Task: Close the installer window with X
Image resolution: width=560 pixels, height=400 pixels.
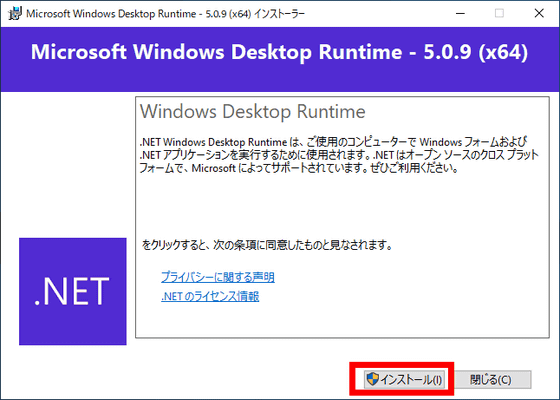Action: tap(539, 14)
